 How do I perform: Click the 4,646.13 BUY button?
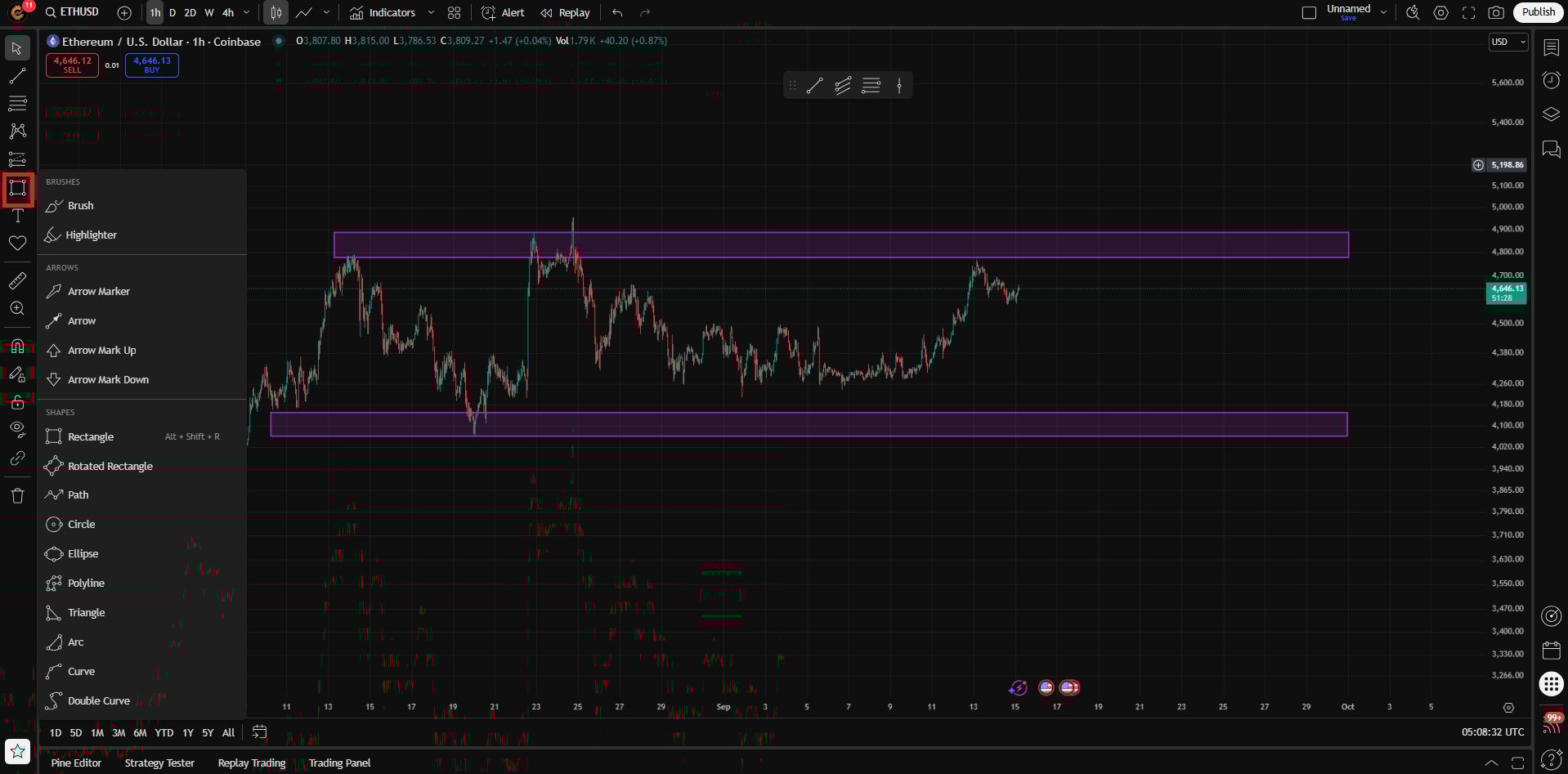pyautogui.click(x=152, y=65)
